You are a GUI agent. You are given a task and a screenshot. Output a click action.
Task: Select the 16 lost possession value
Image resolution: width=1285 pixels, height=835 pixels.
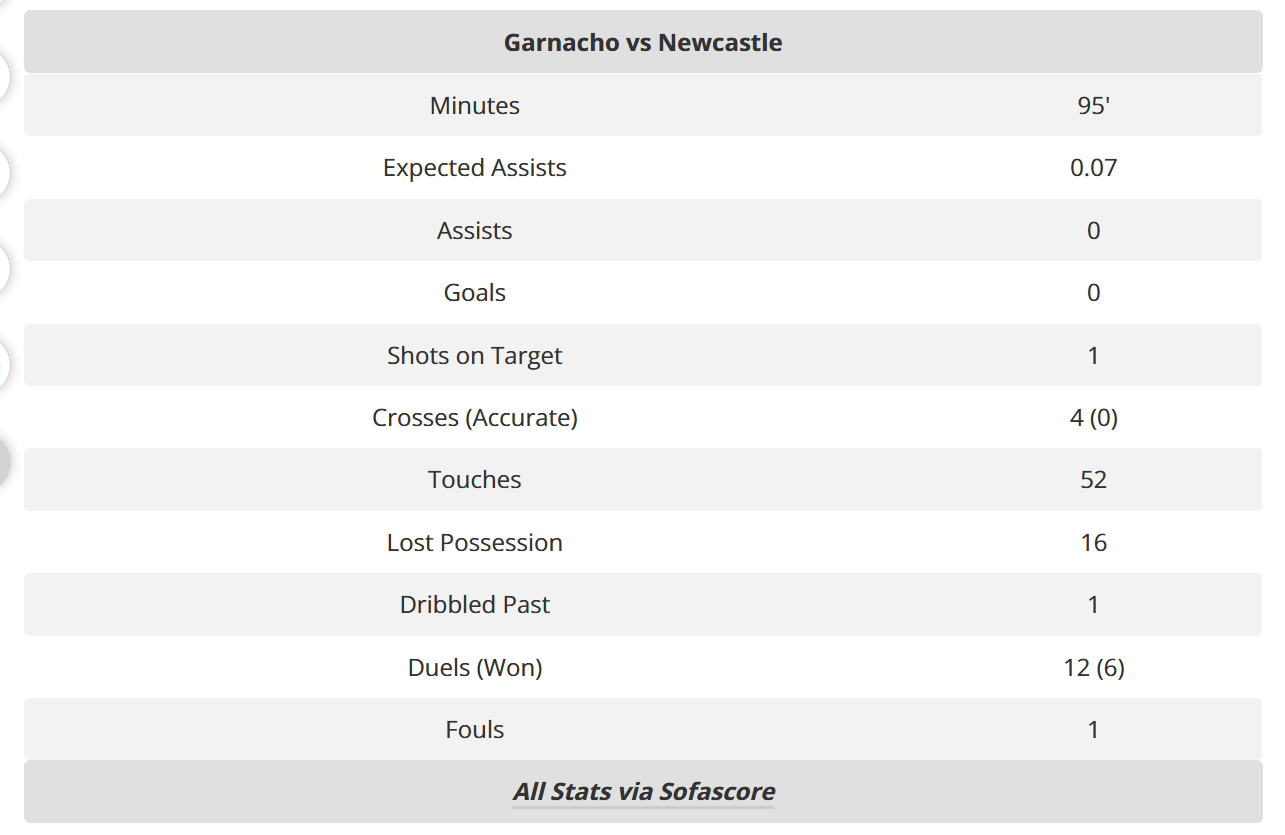coord(1093,543)
